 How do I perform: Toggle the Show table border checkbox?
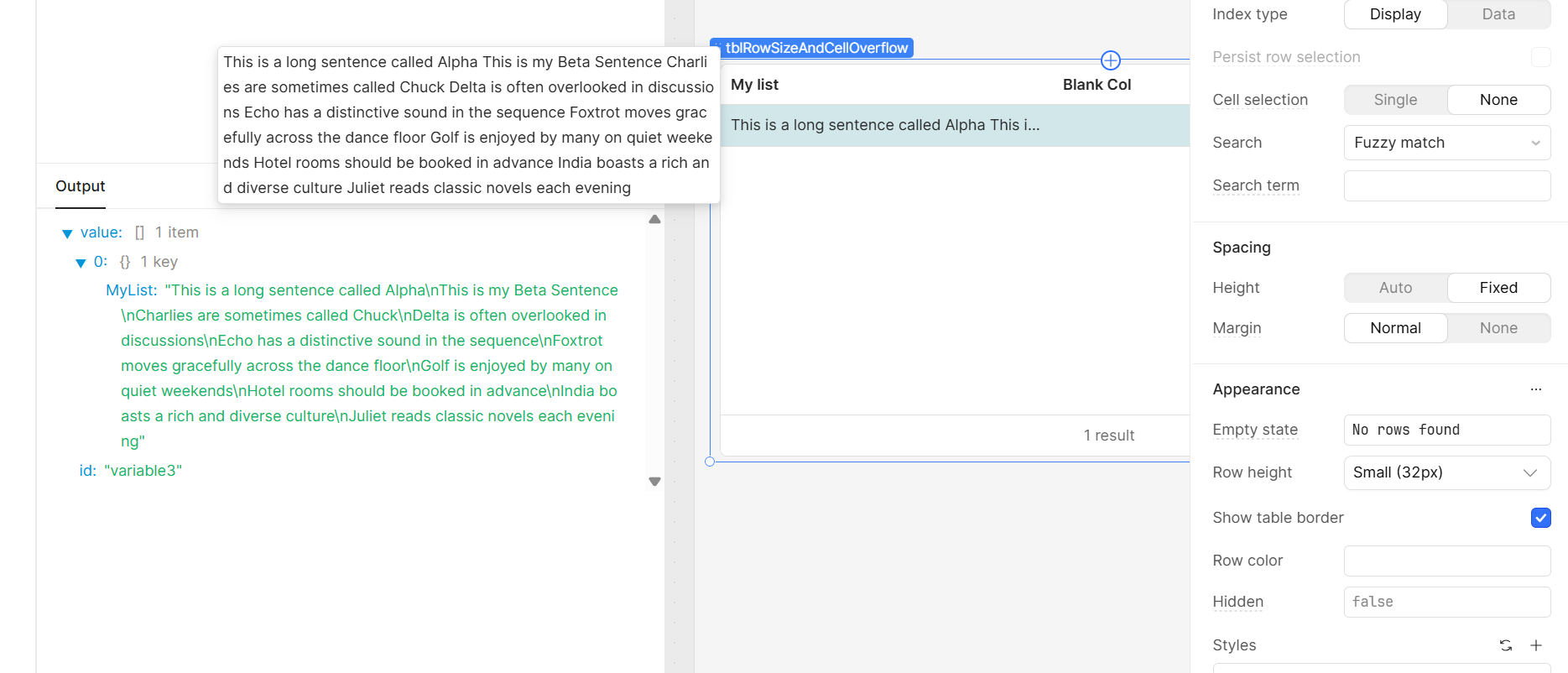(1540, 518)
